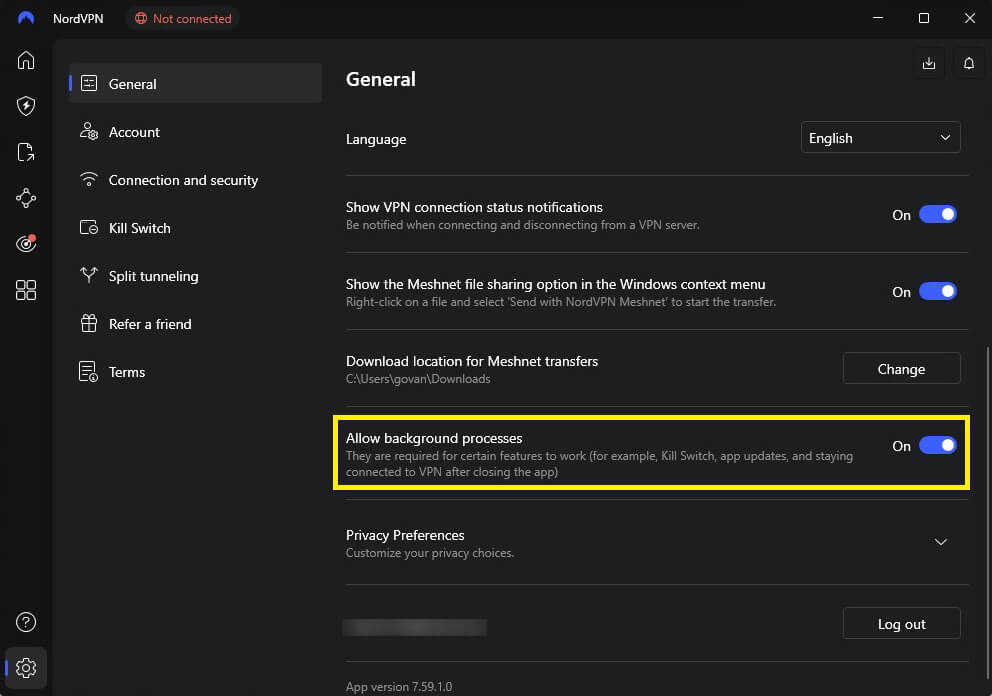992x696 pixels.
Task: Open the Language English dropdown
Action: [x=881, y=138]
